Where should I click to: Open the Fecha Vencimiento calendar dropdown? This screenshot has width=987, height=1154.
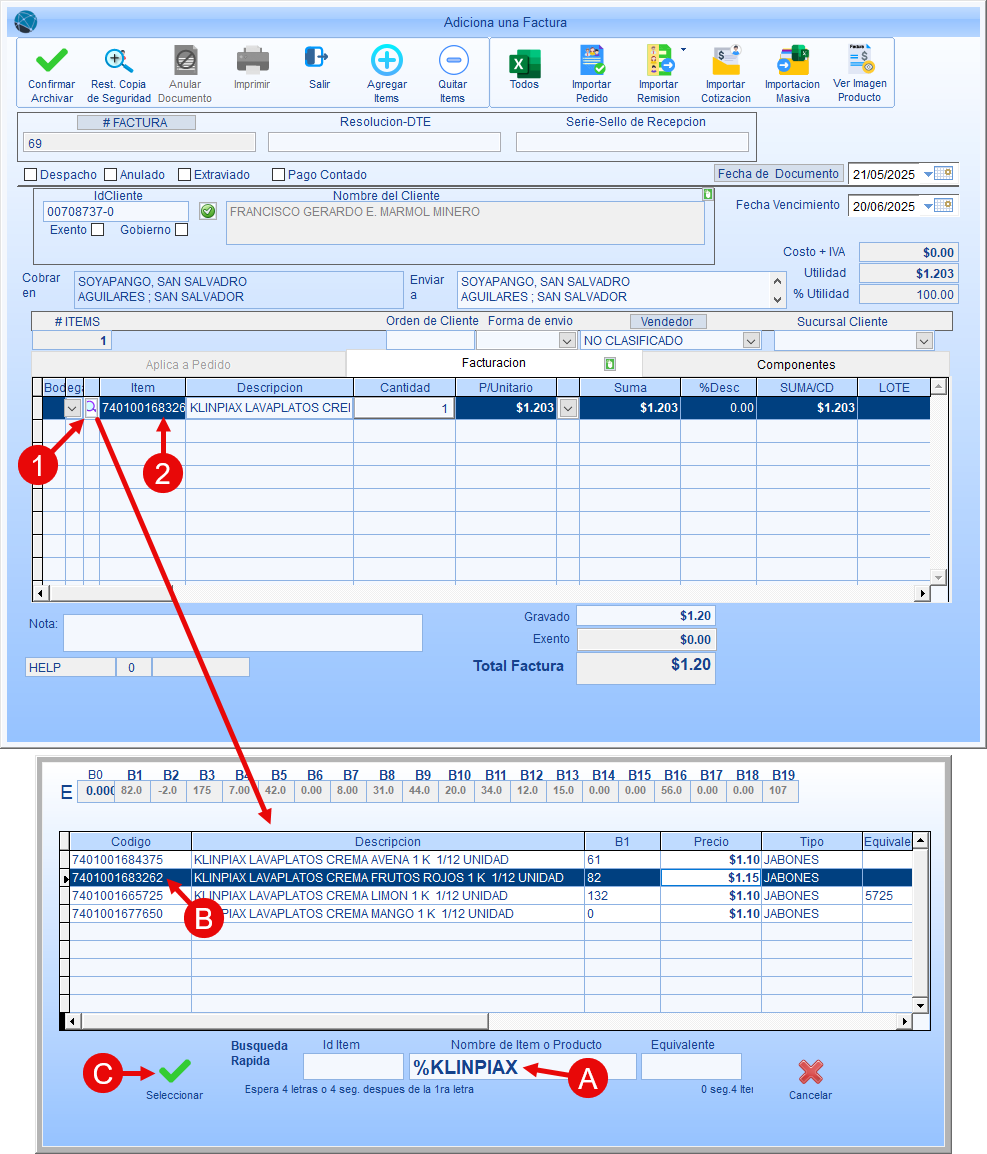pos(938,205)
